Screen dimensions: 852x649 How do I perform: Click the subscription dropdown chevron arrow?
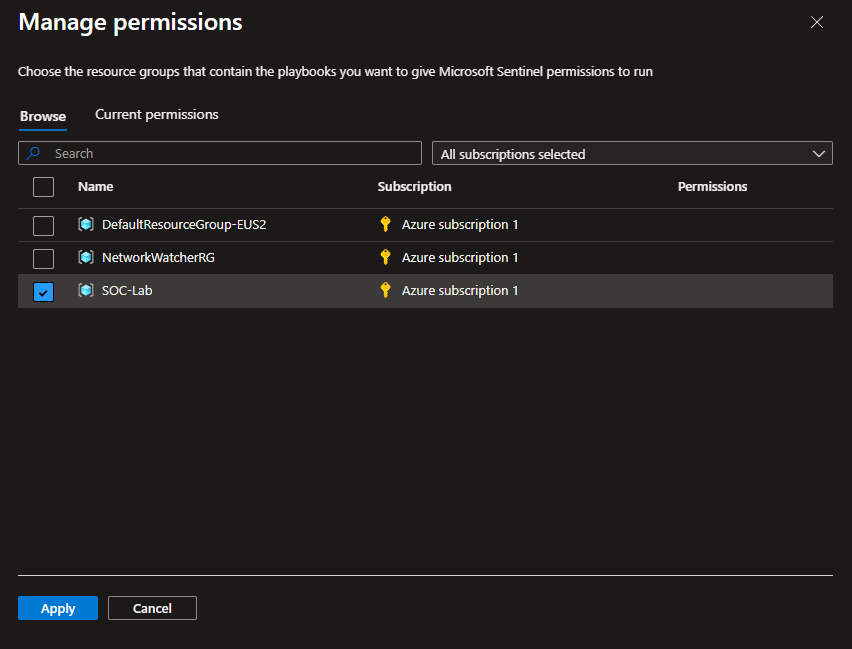click(x=819, y=154)
